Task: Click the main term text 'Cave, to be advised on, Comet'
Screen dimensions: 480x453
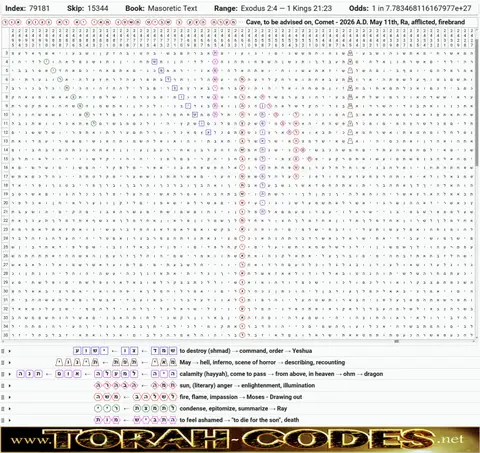Action: (290, 22)
